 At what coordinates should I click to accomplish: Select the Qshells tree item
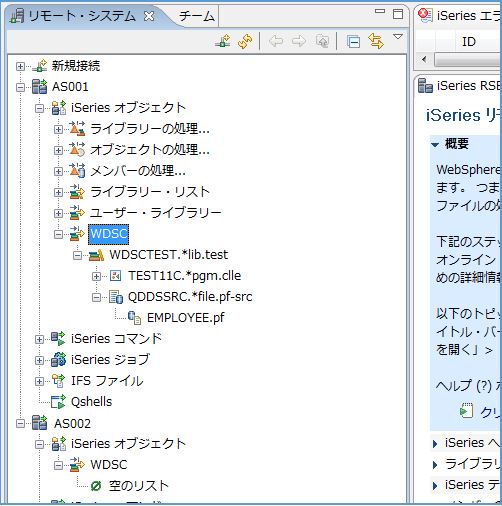(x=91, y=402)
